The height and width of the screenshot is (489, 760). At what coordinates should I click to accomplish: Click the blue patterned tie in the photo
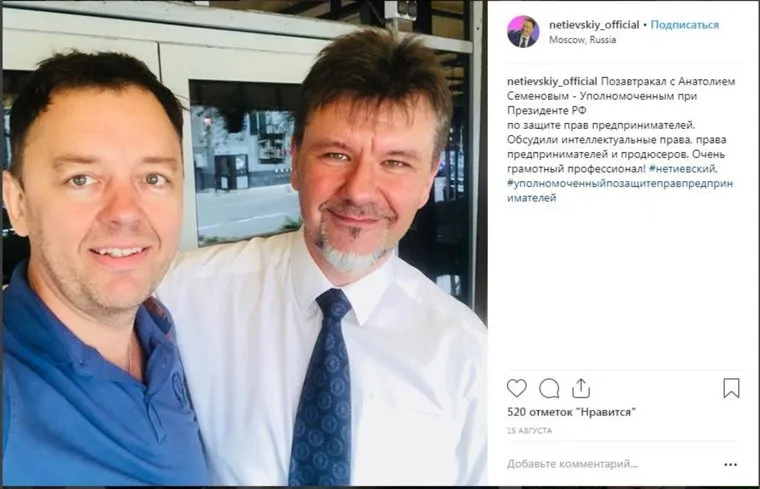tap(321, 388)
